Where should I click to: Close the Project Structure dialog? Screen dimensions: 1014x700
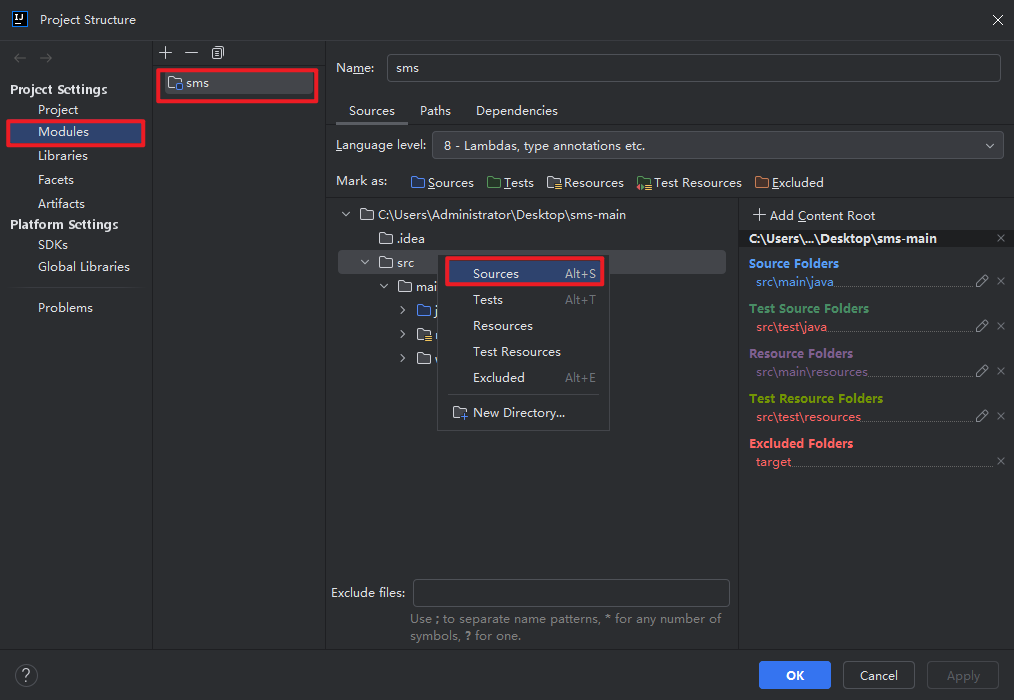pyautogui.click(x=998, y=20)
